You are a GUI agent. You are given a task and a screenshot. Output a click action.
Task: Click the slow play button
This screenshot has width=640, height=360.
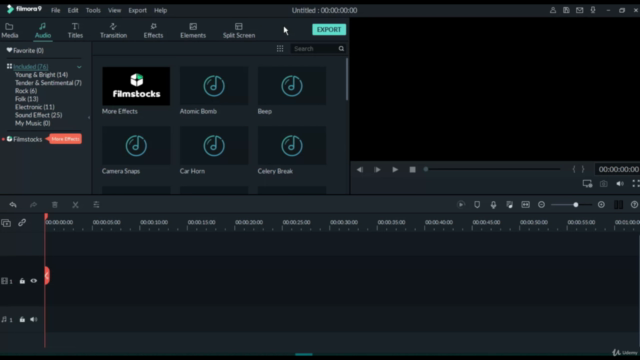coord(377,169)
